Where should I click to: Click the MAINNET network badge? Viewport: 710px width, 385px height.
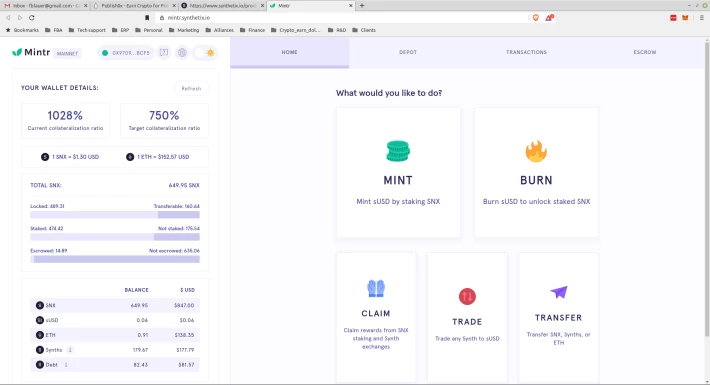pyautogui.click(x=67, y=53)
